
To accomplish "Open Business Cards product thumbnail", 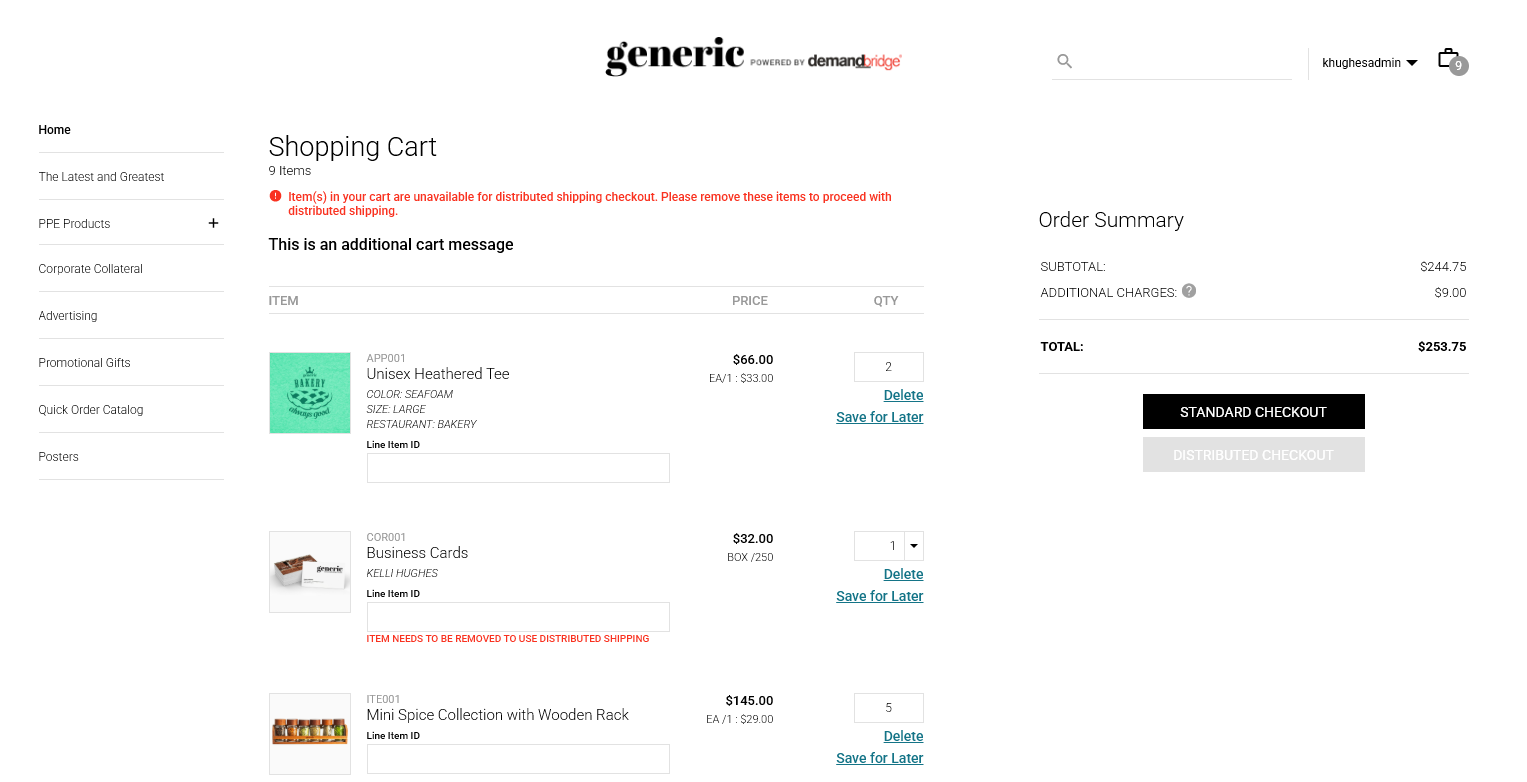I will point(310,572).
